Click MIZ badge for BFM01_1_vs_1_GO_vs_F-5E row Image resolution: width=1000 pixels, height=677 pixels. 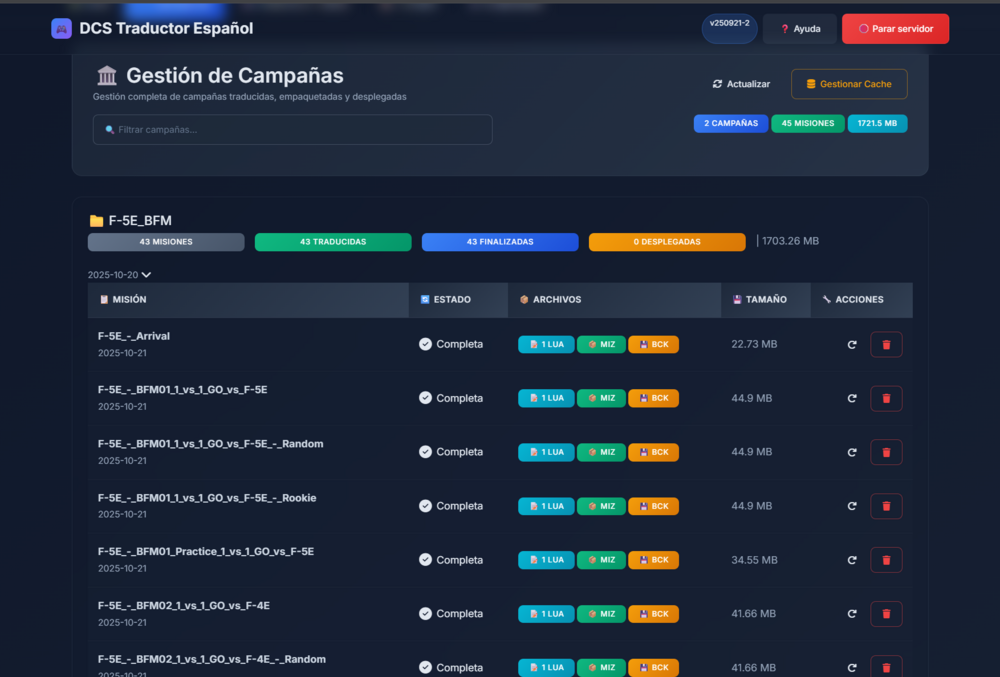point(601,398)
